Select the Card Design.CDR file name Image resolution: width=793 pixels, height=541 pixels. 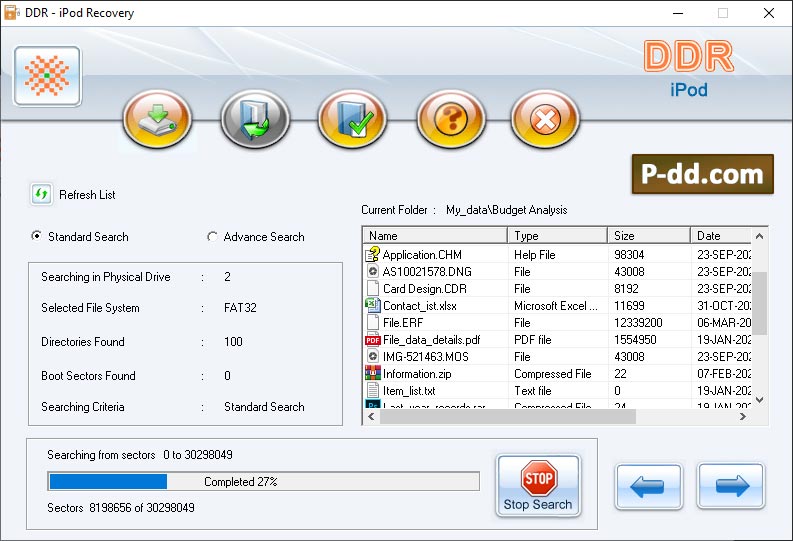pyautogui.click(x=425, y=289)
